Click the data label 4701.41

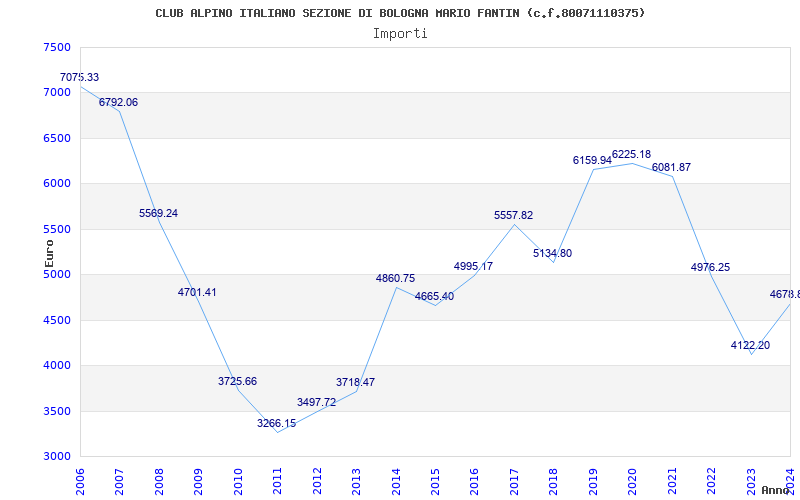click(x=197, y=292)
